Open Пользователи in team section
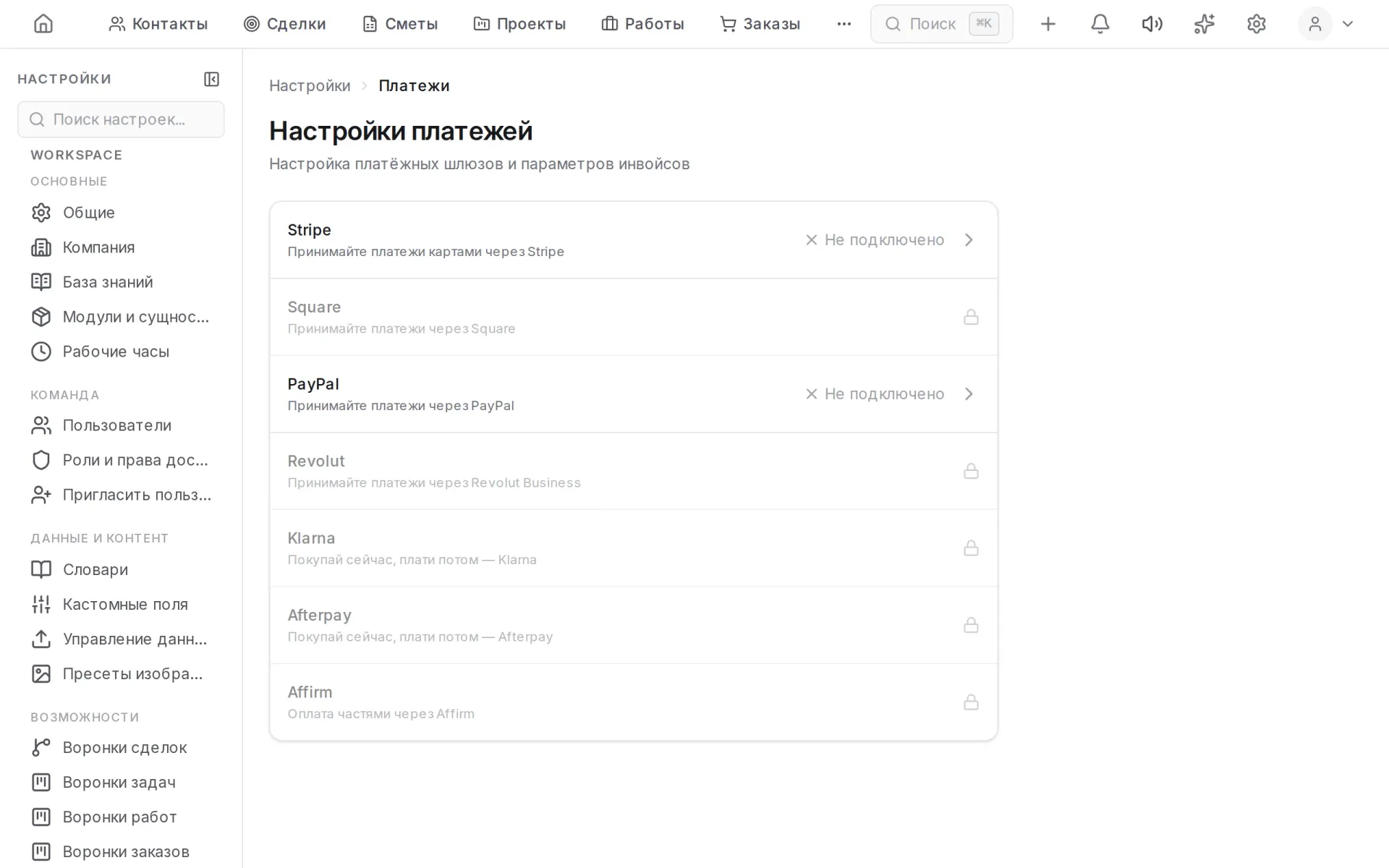1389x868 pixels. click(x=121, y=425)
